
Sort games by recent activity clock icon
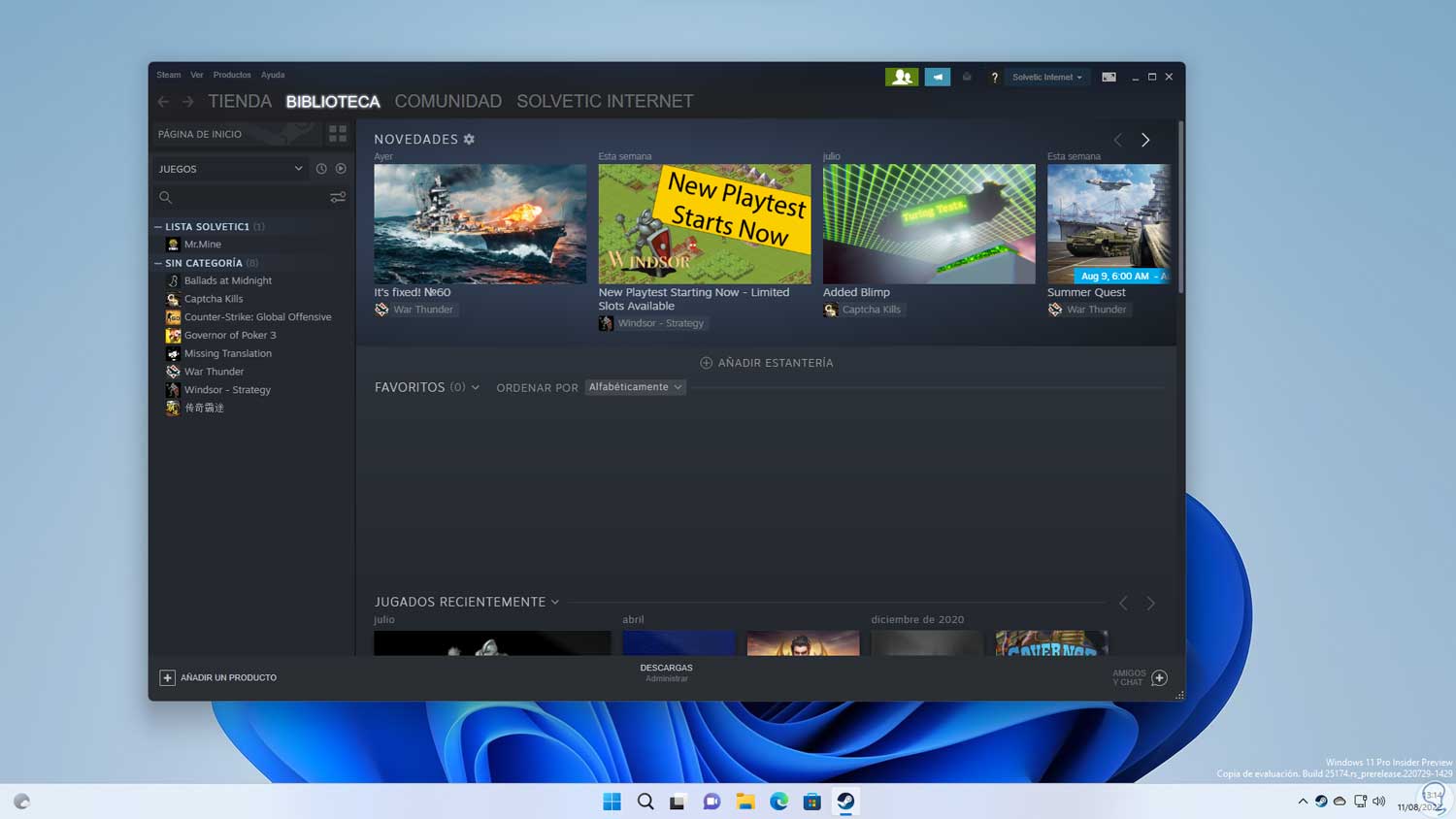(321, 169)
